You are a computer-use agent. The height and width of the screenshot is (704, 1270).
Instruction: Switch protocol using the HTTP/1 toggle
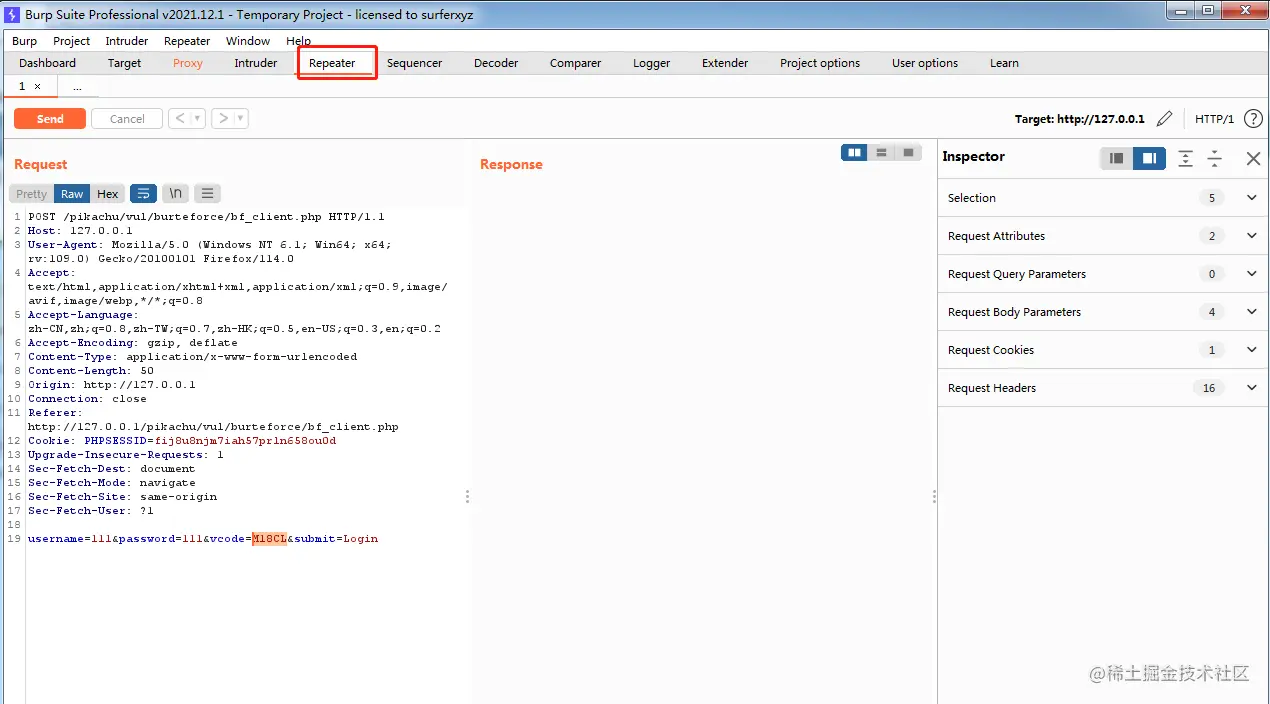pos(1215,119)
